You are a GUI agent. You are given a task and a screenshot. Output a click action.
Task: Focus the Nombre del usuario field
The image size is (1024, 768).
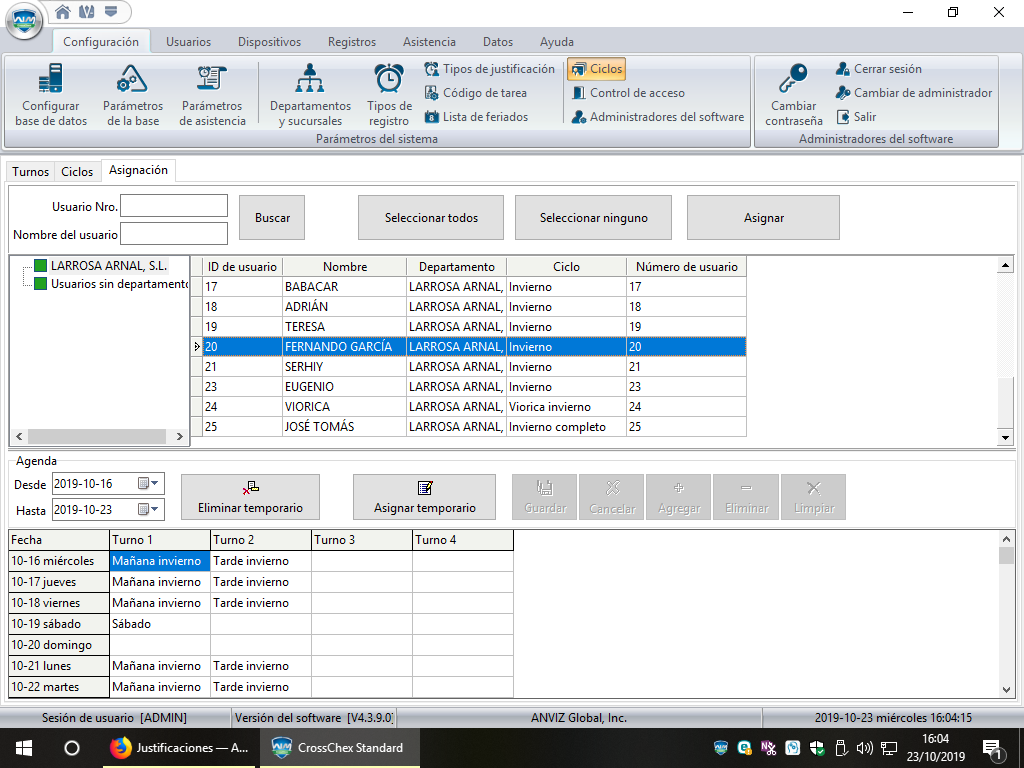point(174,234)
